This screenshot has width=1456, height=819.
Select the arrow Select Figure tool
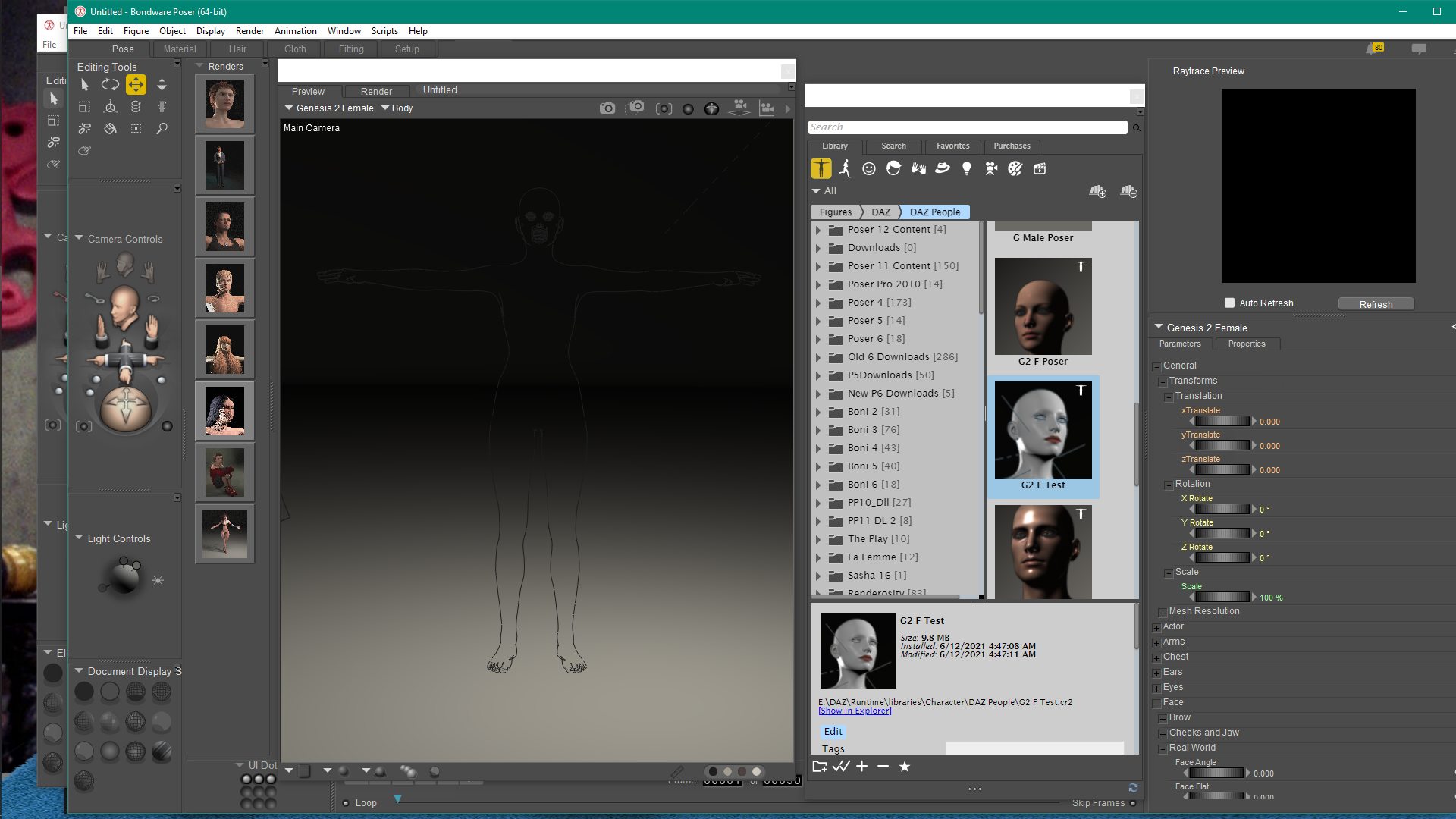coord(85,85)
